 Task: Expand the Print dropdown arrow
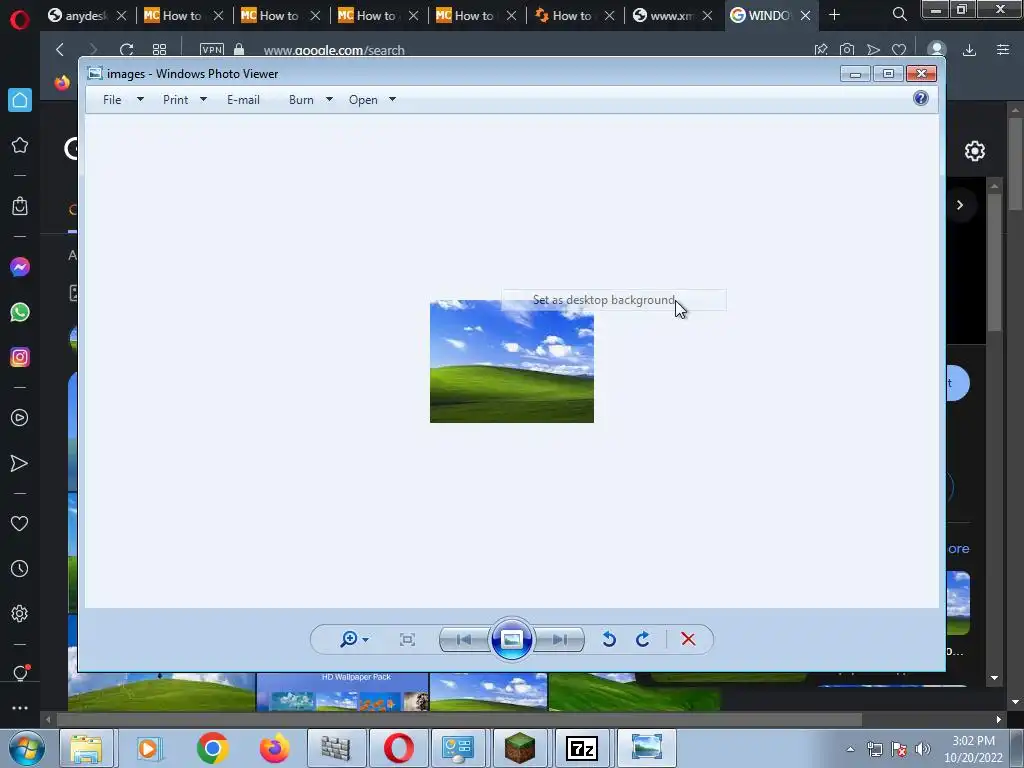click(203, 99)
